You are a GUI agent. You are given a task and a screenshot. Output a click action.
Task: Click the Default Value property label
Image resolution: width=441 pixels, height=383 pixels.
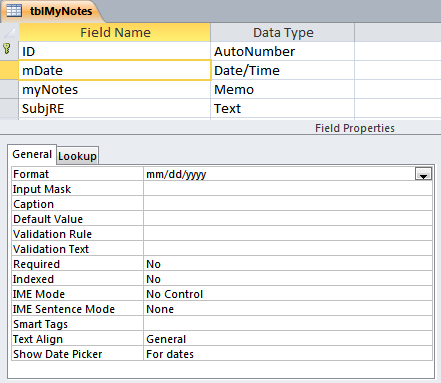coord(48,219)
